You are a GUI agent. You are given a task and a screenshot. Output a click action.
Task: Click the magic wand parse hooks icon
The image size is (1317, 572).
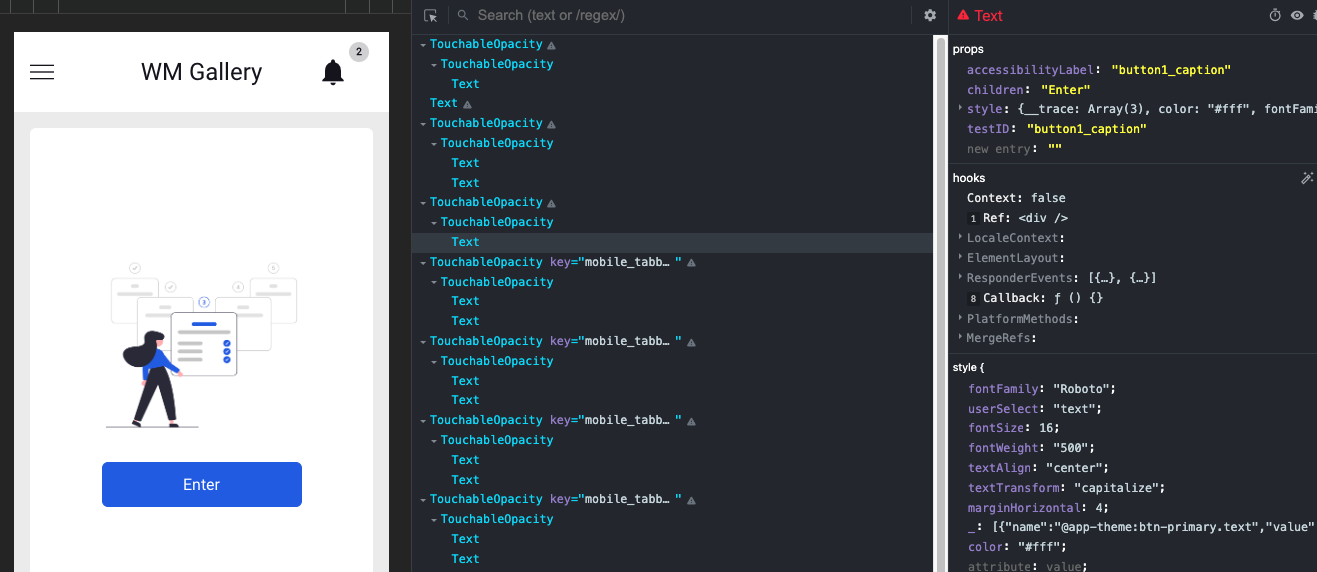[x=1306, y=178]
